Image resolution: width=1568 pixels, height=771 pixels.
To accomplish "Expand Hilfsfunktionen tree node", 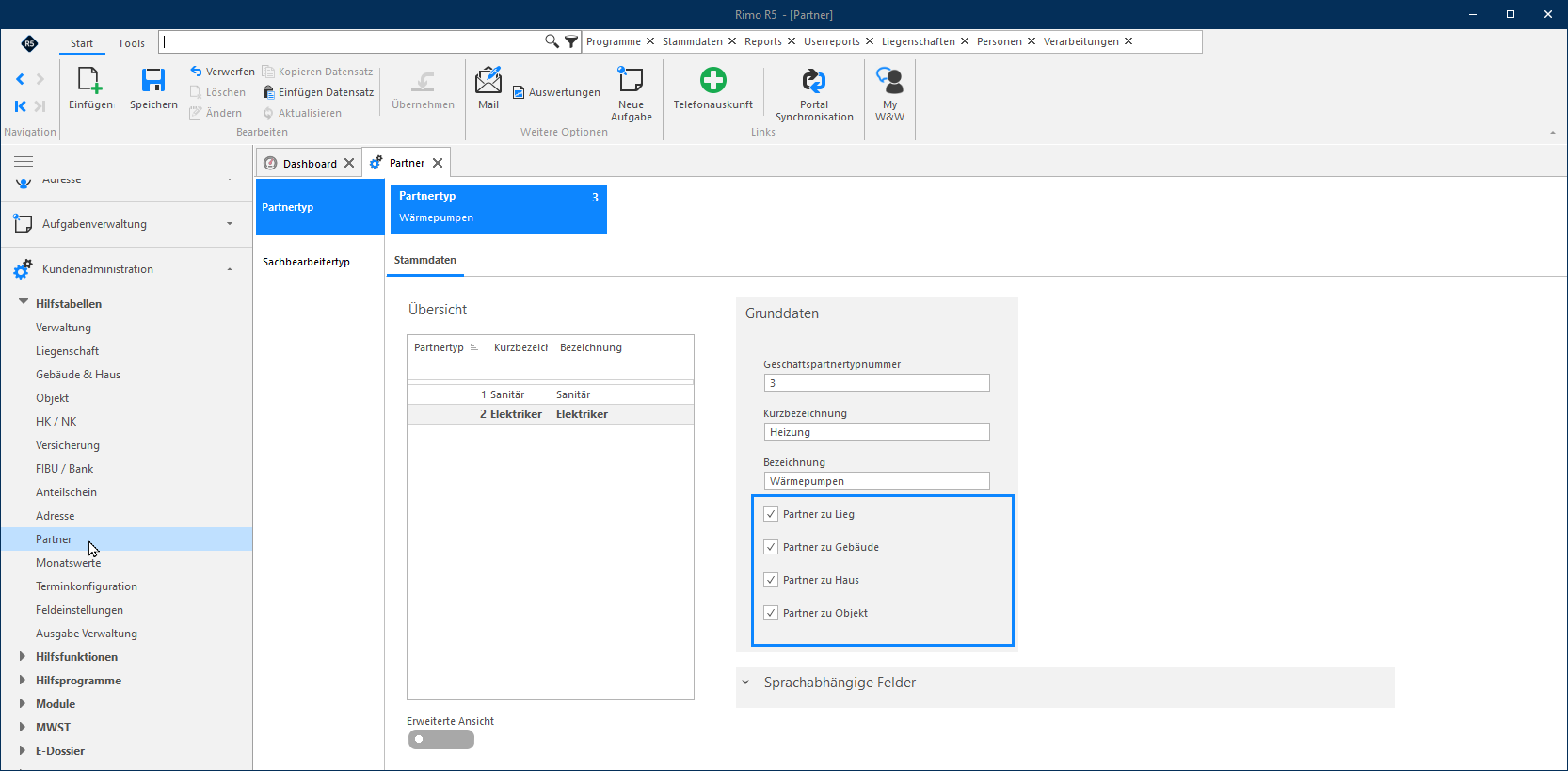I will pyautogui.click(x=23, y=656).
